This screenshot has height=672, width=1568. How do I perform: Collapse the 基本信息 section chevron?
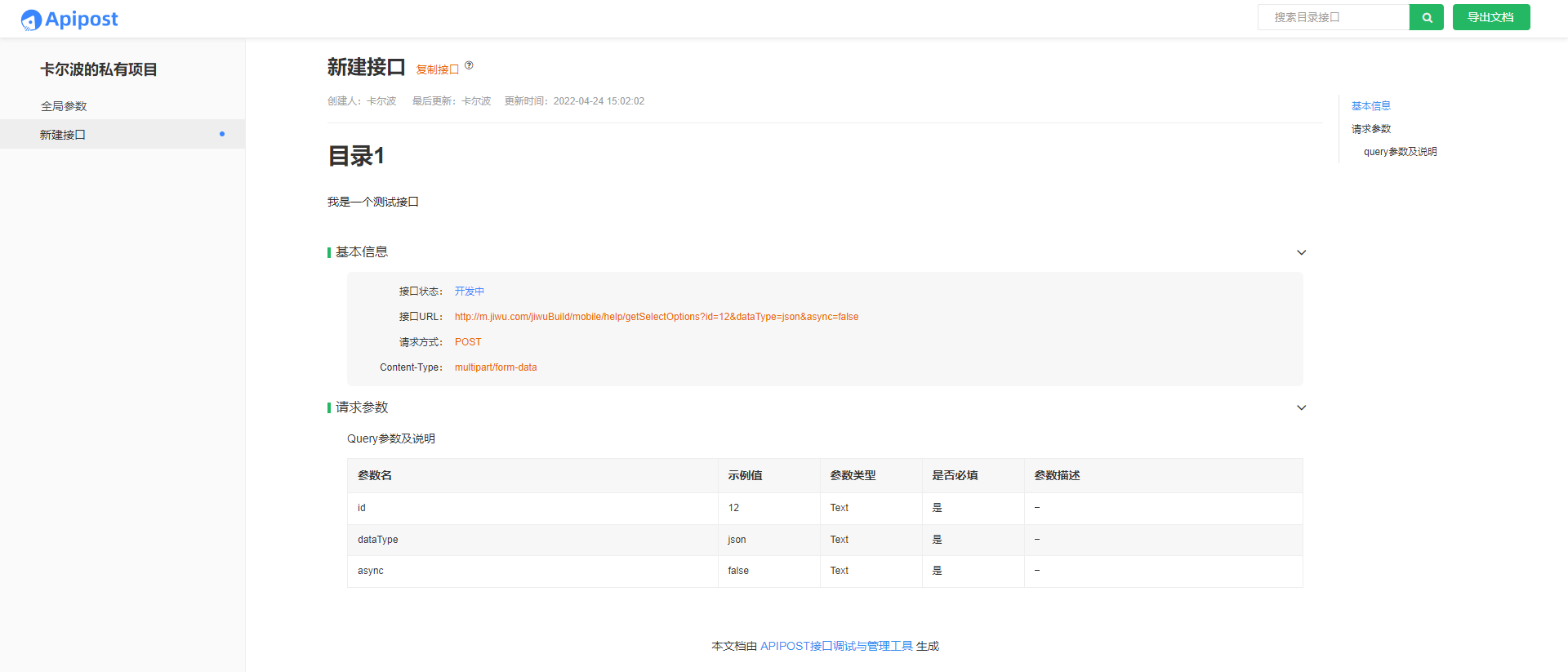1302,252
